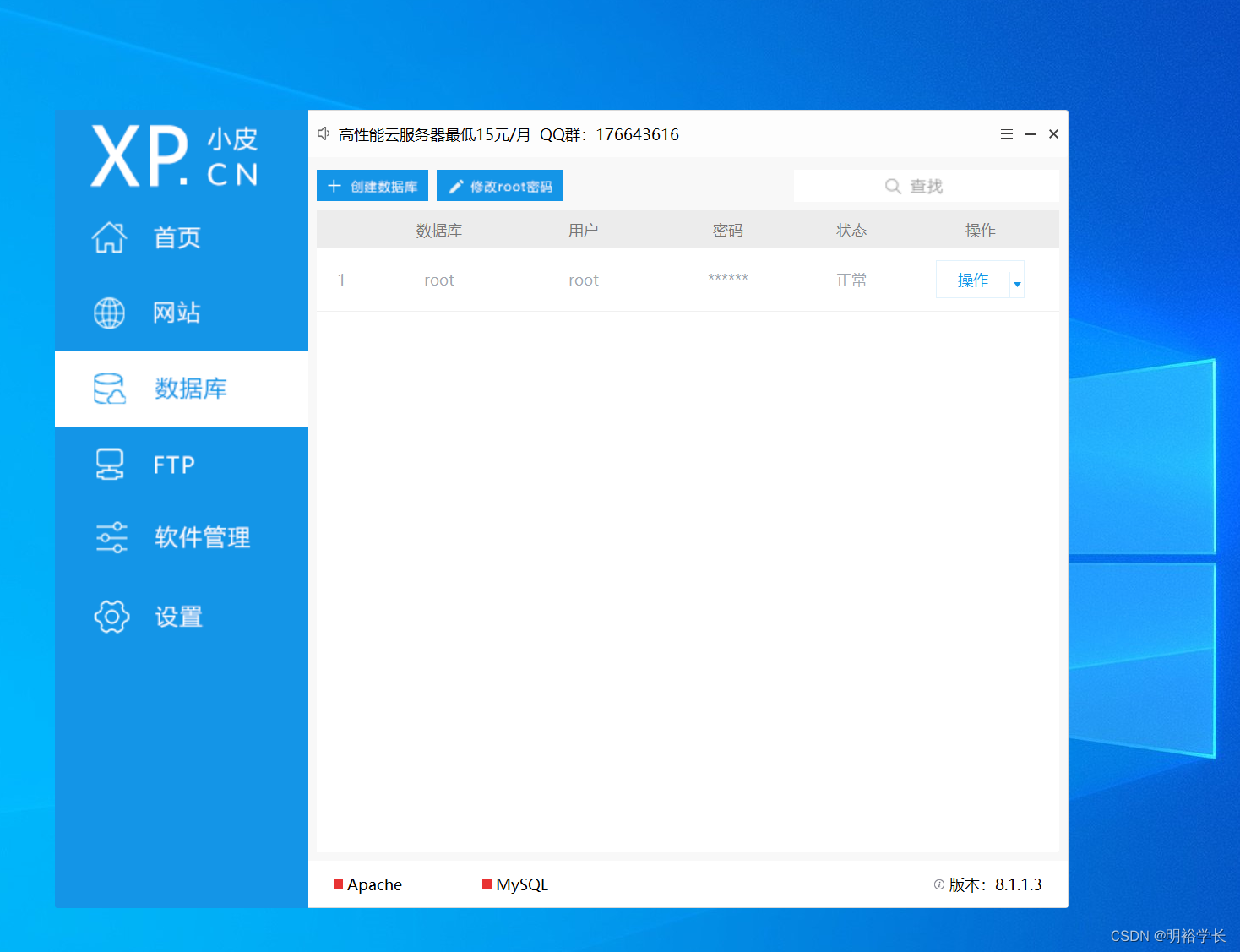Click the 操作 column header

(981, 230)
